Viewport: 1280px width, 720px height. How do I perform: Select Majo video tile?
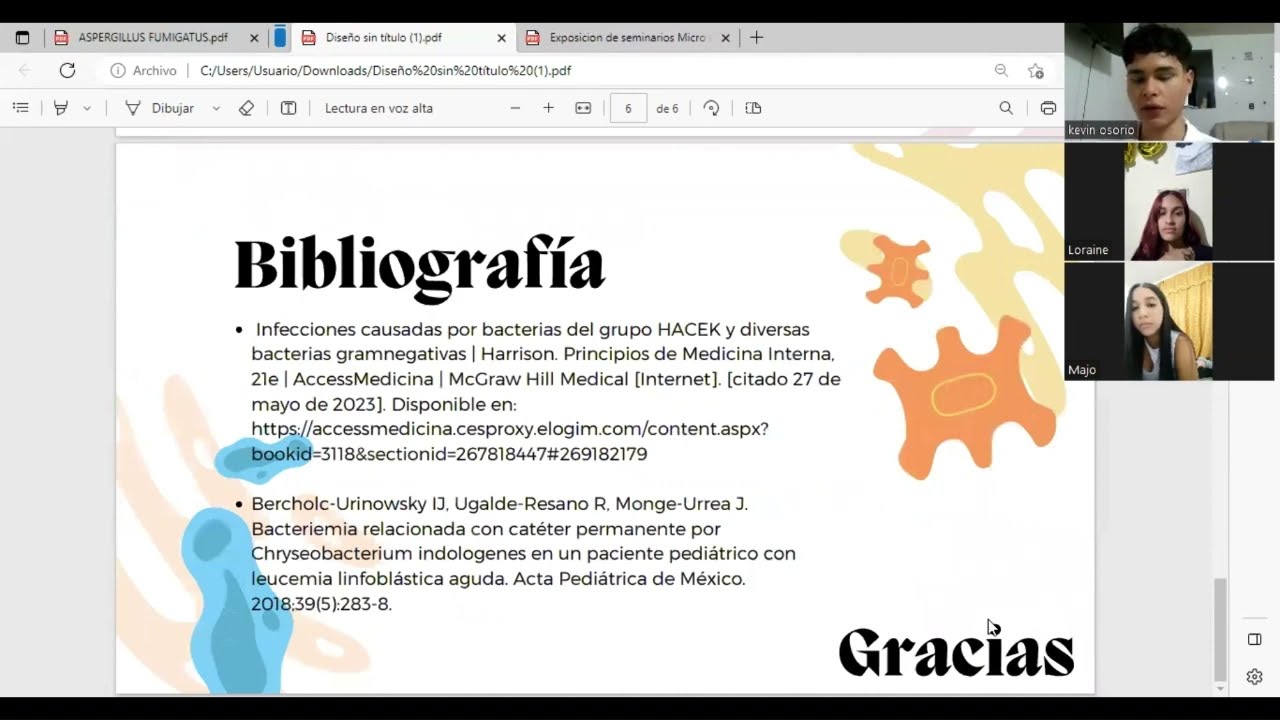1169,321
